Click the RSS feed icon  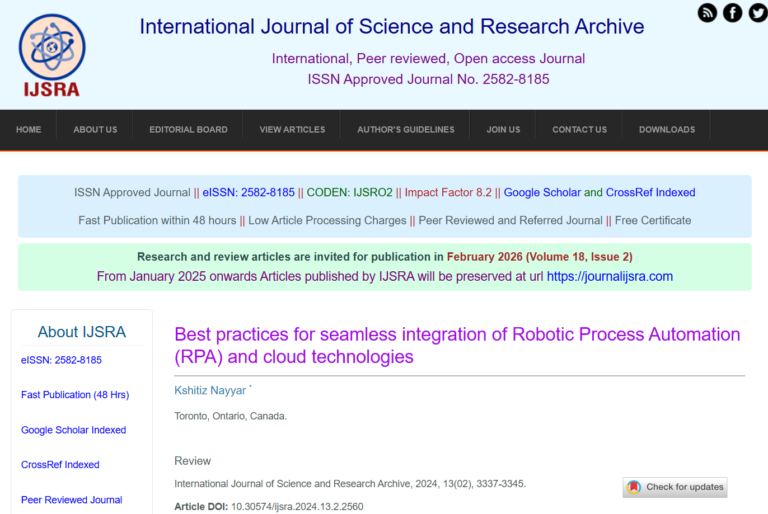(x=707, y=13)
